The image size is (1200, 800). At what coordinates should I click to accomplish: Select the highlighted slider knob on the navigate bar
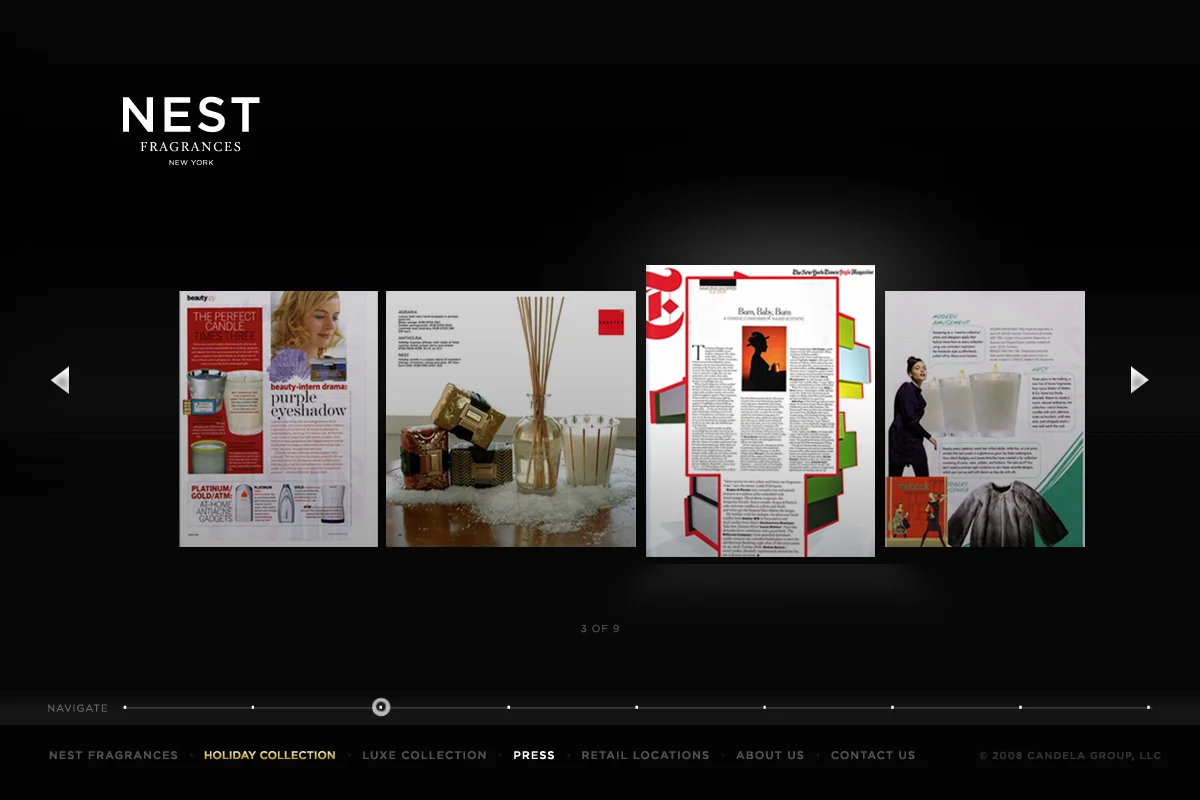(x=381, y=707)
